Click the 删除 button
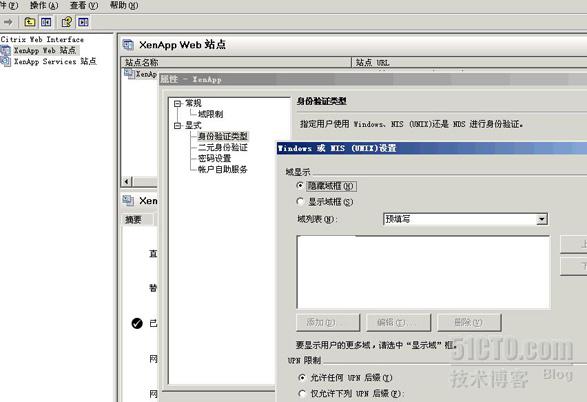 click(469, 322)
